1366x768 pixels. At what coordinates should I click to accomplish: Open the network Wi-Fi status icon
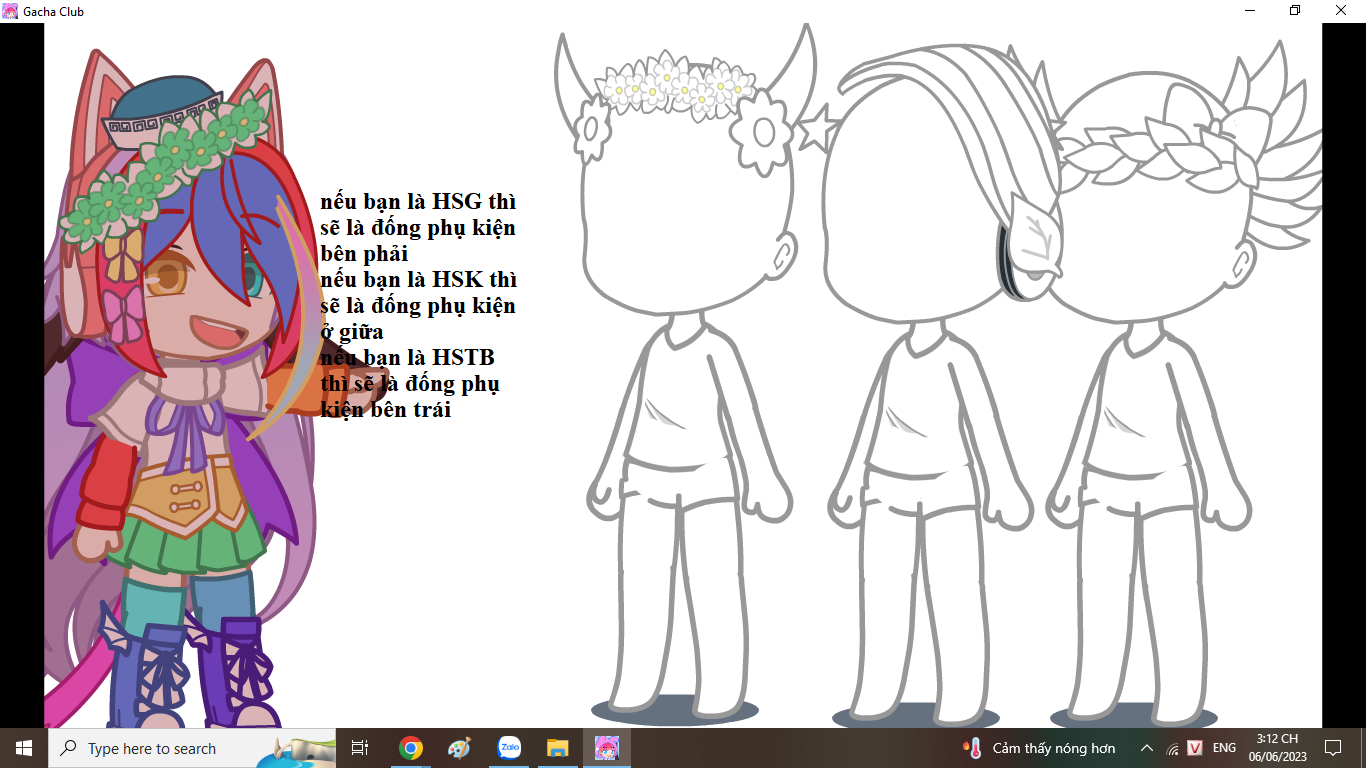tap(1172, 748)
